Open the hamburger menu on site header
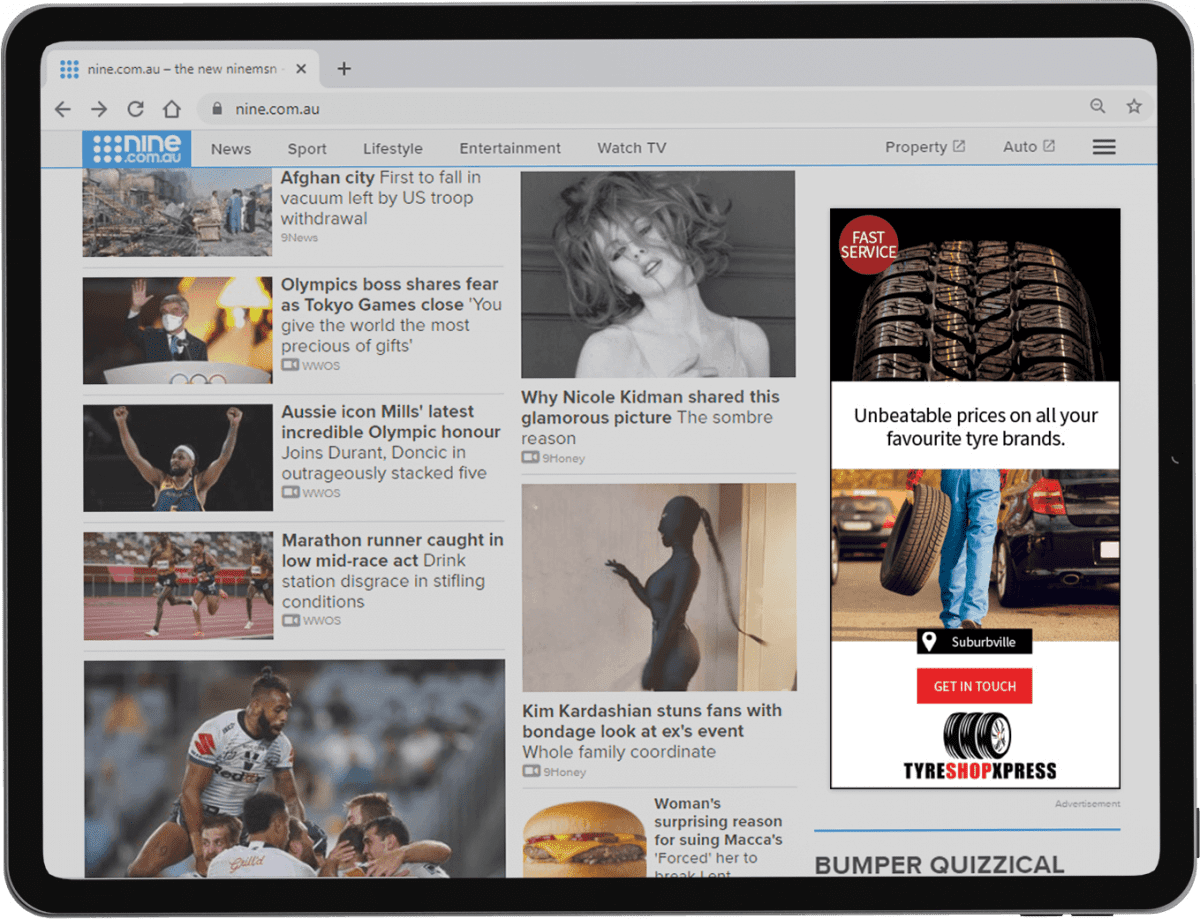 (1103, 147)
